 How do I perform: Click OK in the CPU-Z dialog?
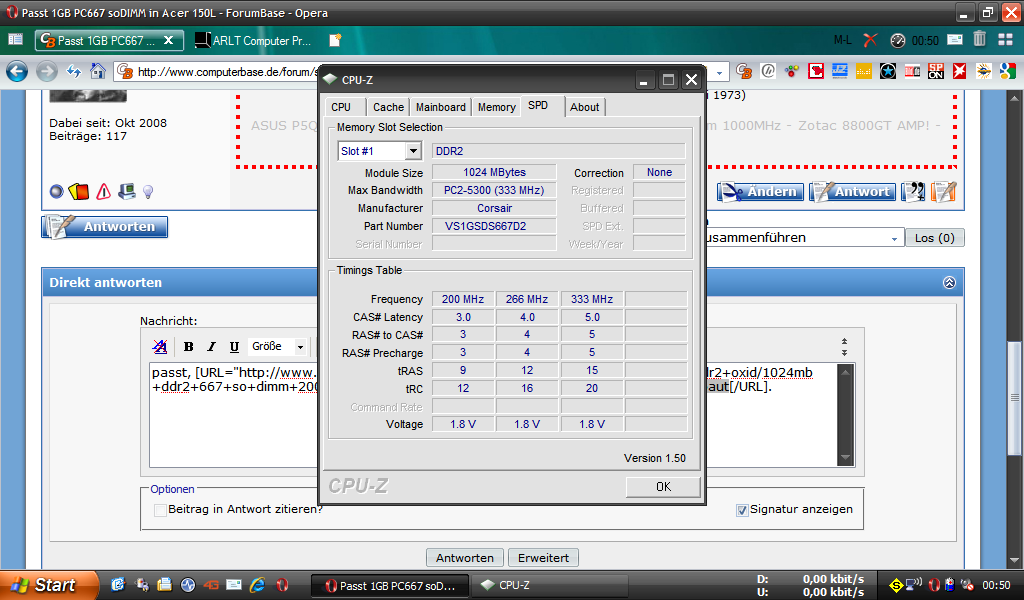tap(663, 486)
